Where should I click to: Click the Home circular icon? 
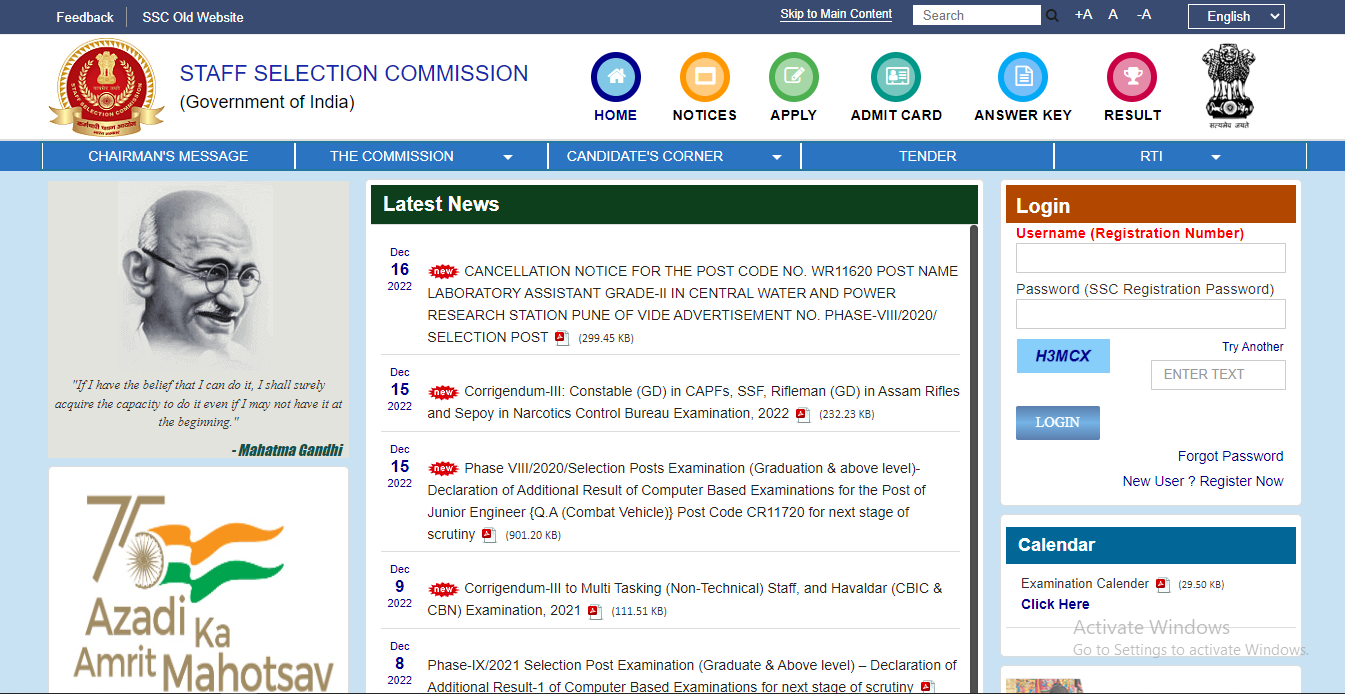pyautogui.click(x=616, y=77)
